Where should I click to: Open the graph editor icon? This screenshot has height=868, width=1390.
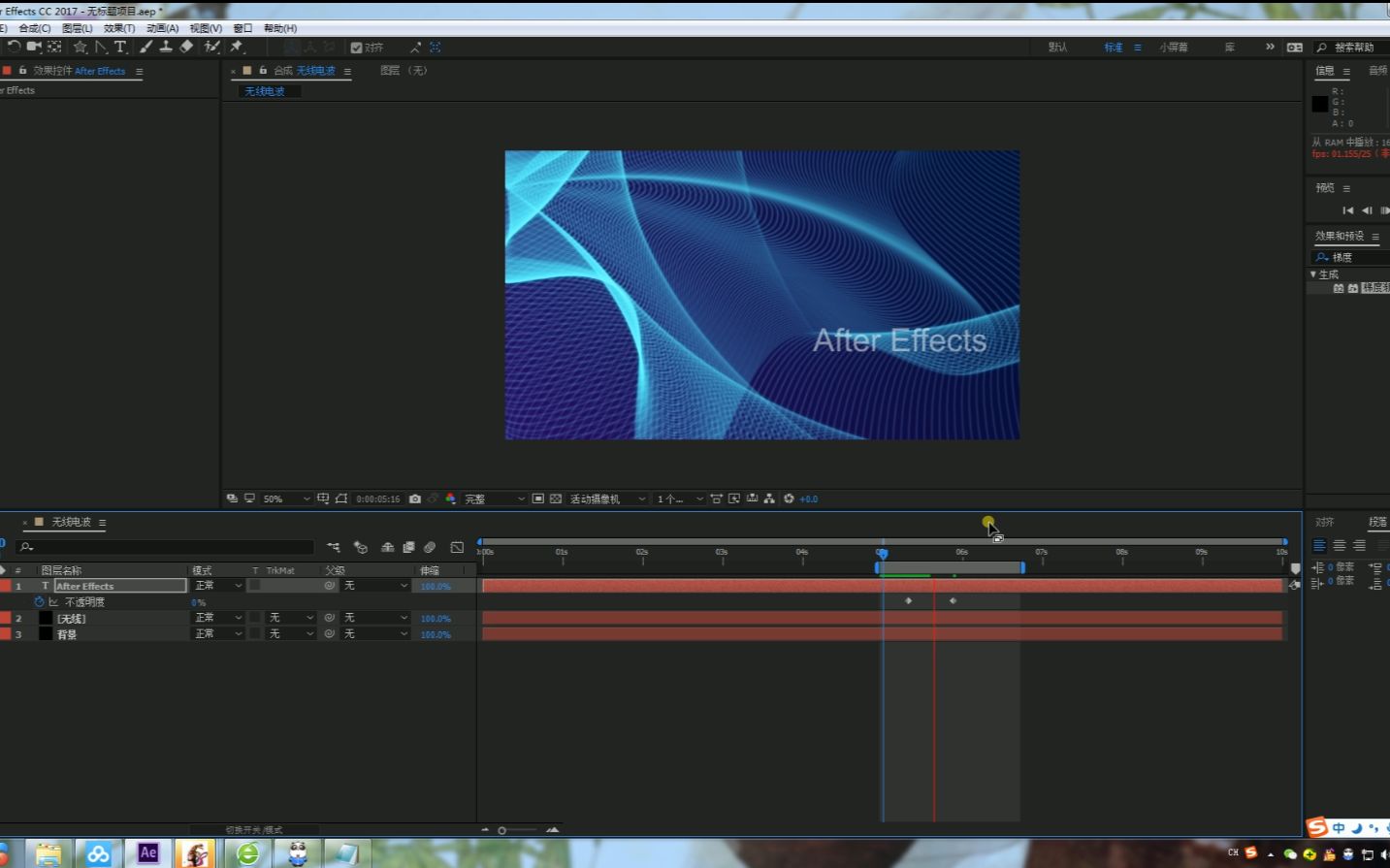coord(457,547)
